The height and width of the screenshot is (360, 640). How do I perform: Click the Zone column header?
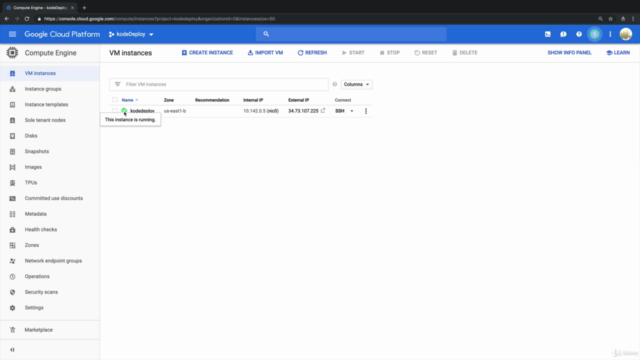[x=169, y=100]
